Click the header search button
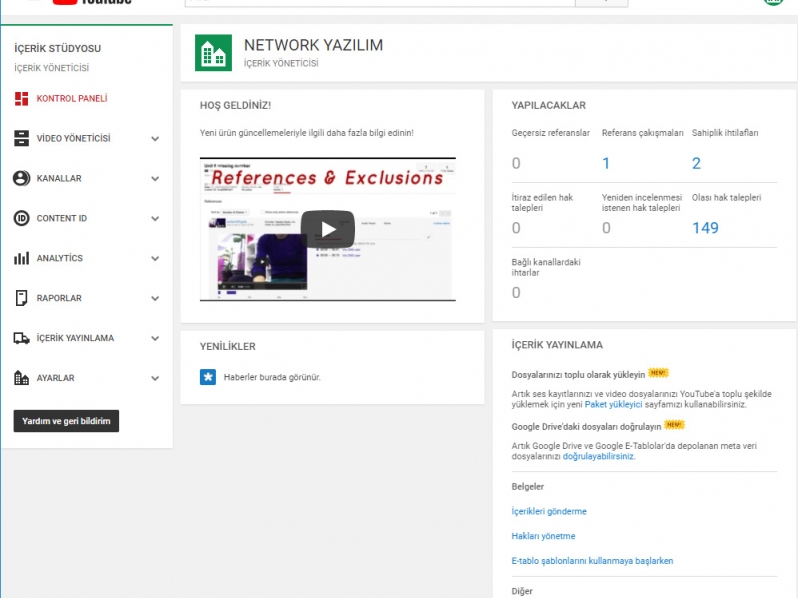This screenshot has width=798, height=598. pyautogui.click(x=602, y=3)
